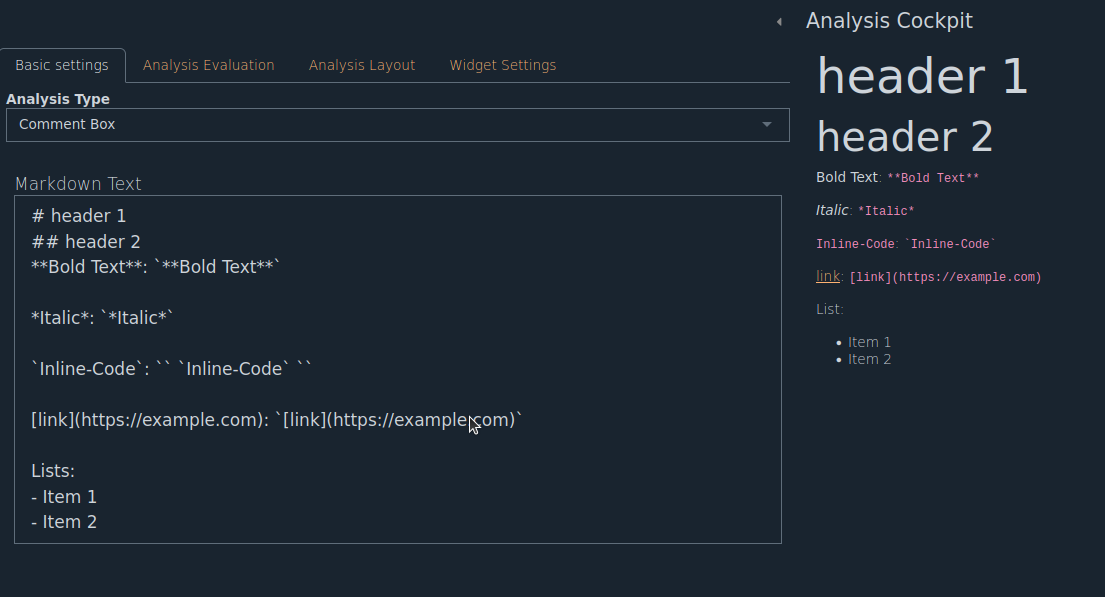Select Item 1 in the rendered list
The image size is (1105, 597).
click(869, 341)
